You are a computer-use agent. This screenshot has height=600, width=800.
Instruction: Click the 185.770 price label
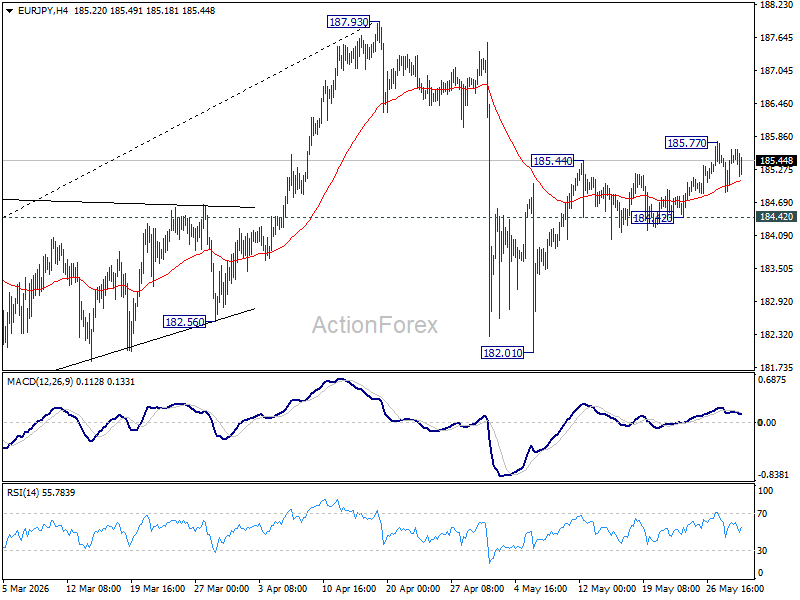pyautogui.click(x=687, y=143)
